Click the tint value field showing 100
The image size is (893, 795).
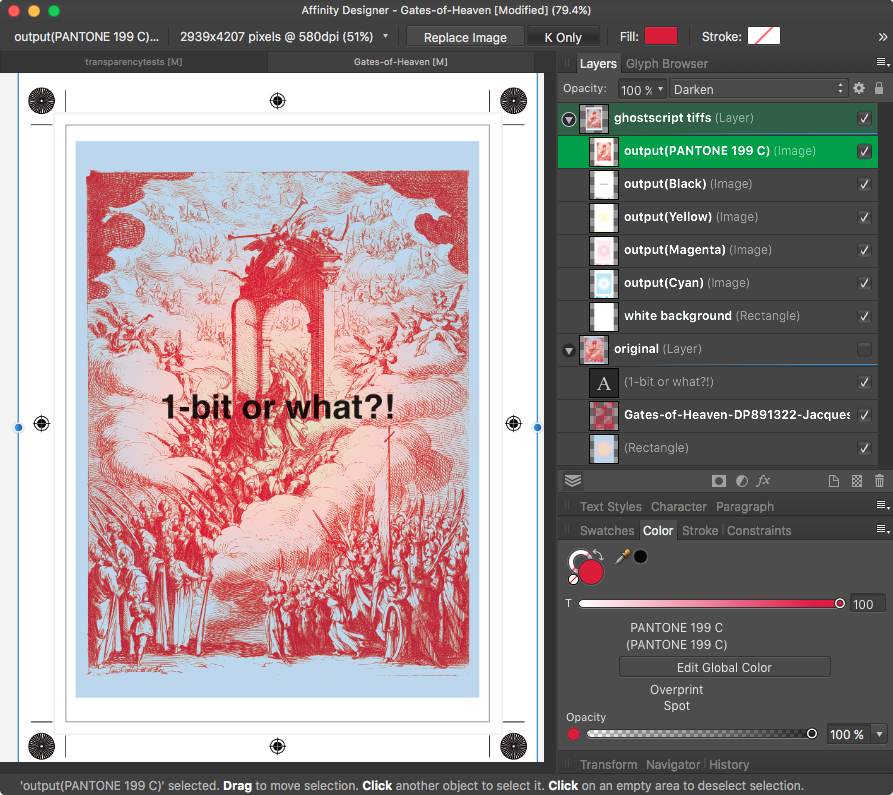click(x=868, y=604)
